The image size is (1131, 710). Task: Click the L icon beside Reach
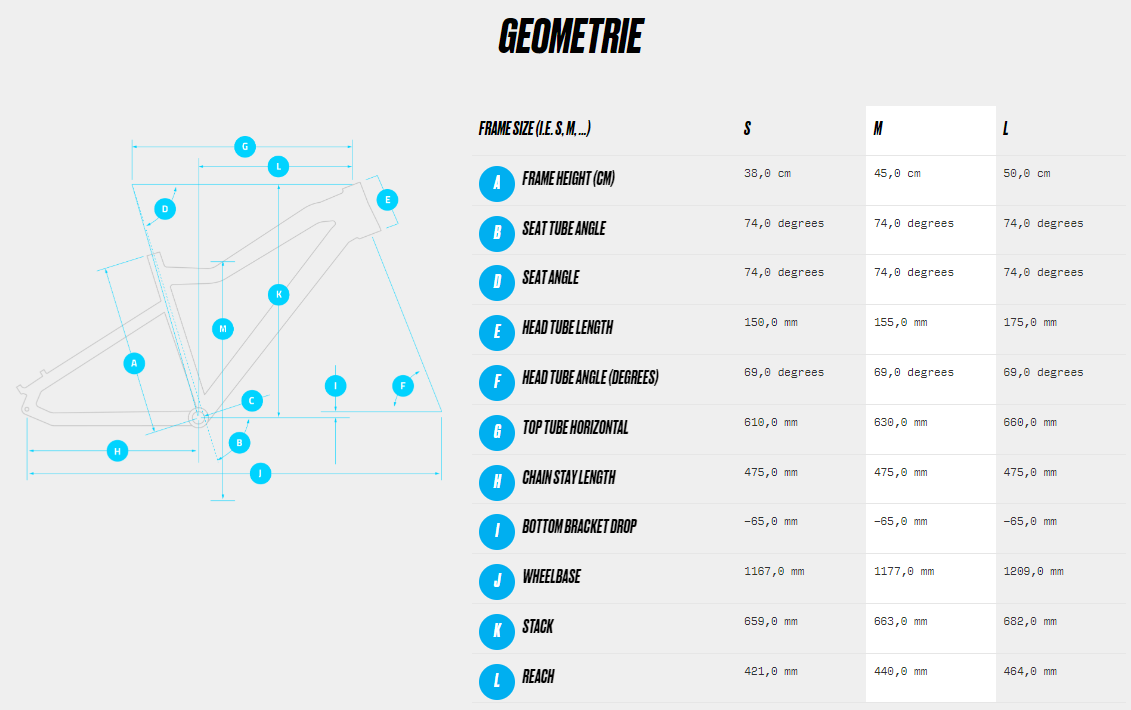point(496,681)
